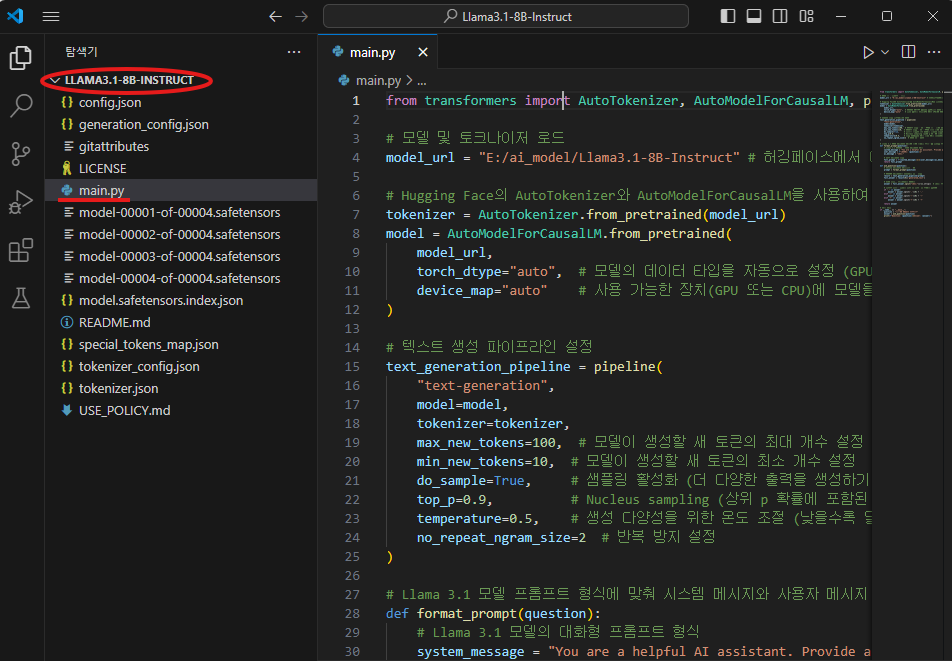Click the breadcrumb ellipsis symbol item
Screen dimensions: 952x661
tap(421, 81)
